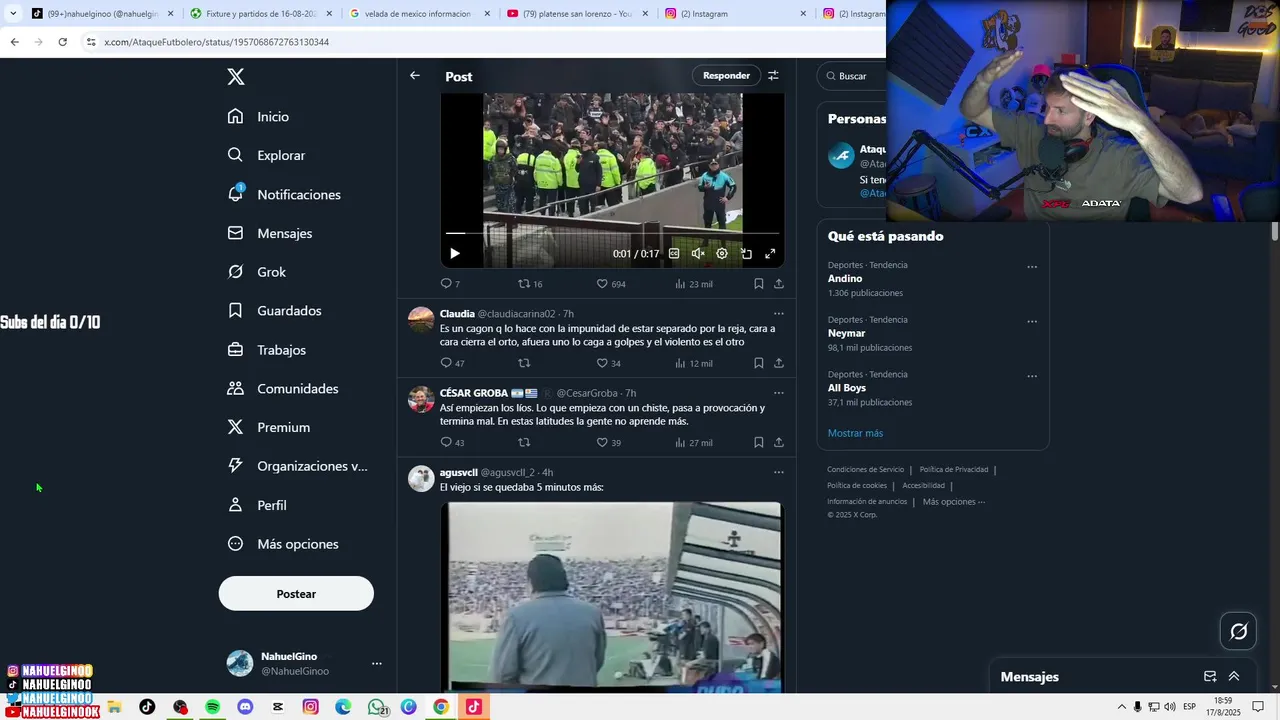
Task: Like César Groba's comment
Action: coord(609,442)
